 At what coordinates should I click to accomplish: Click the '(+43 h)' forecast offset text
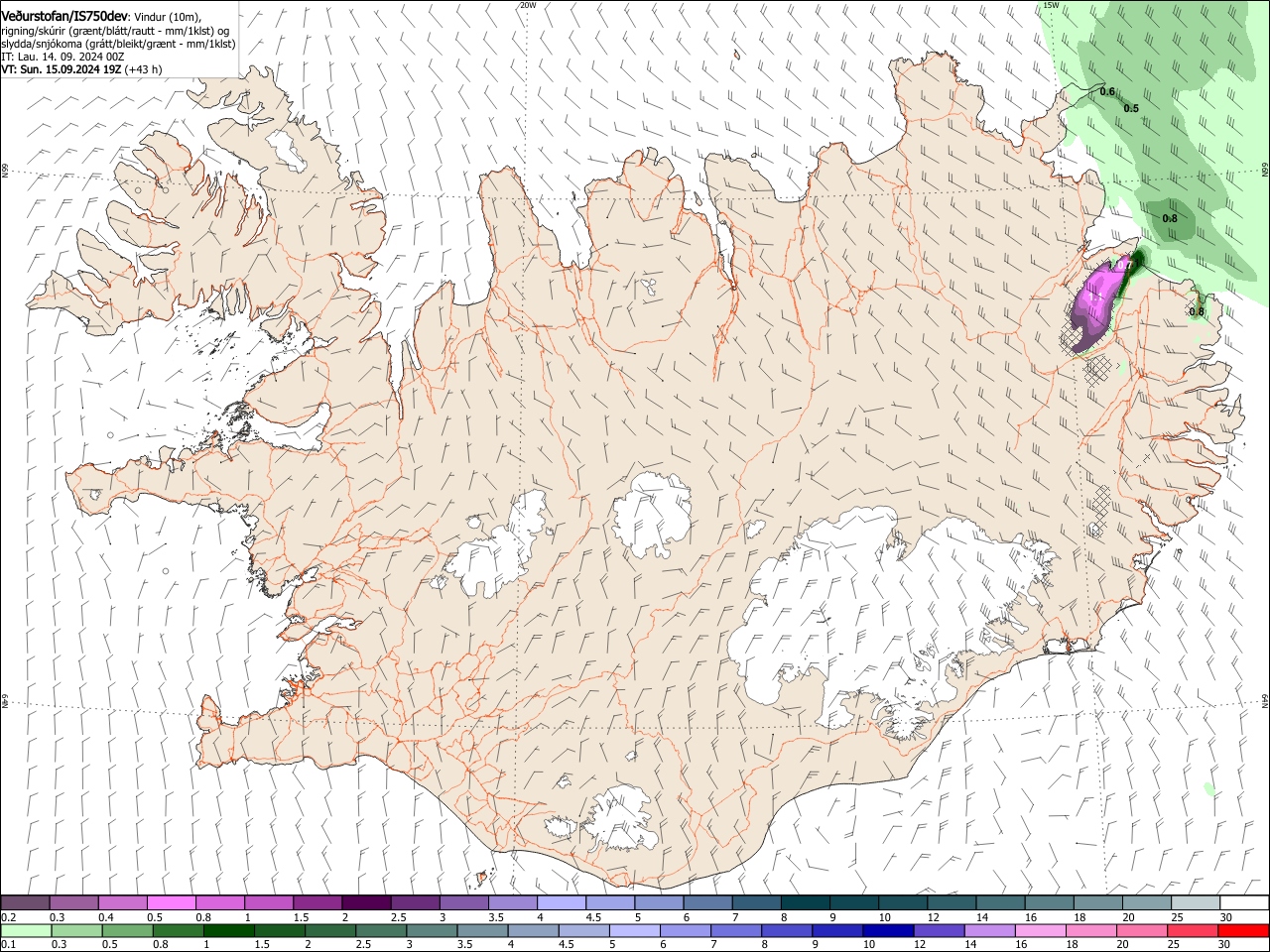coord(143,70)
